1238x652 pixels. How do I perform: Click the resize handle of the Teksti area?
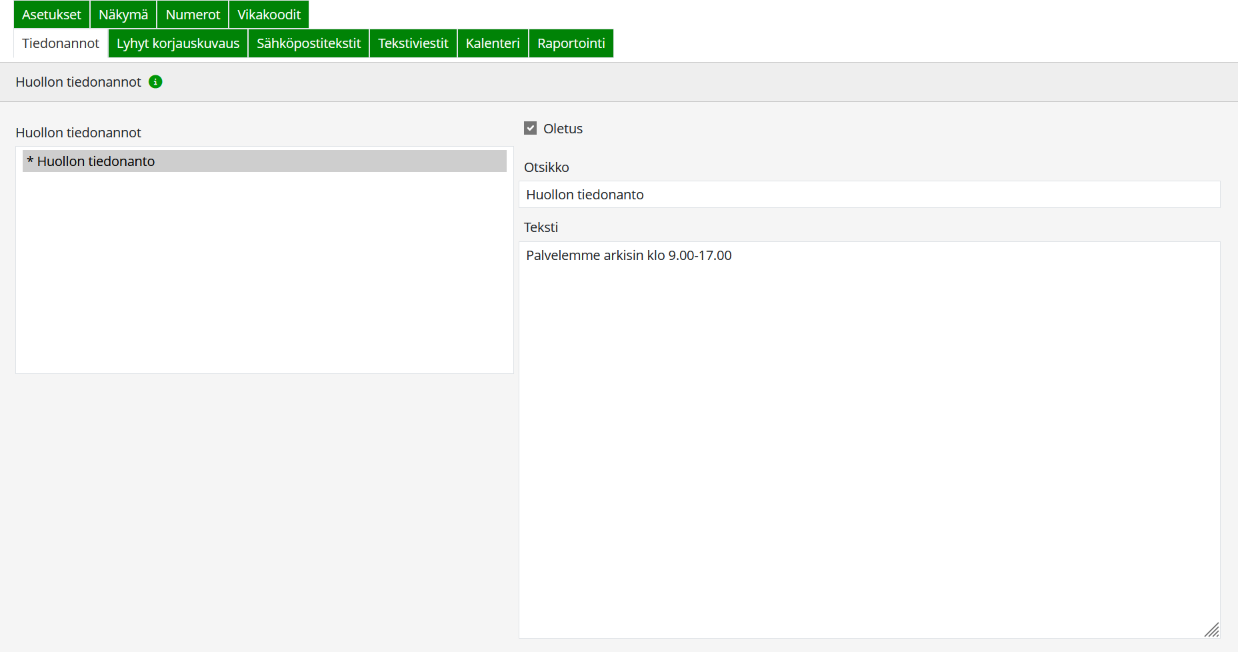click(1211, 629)
